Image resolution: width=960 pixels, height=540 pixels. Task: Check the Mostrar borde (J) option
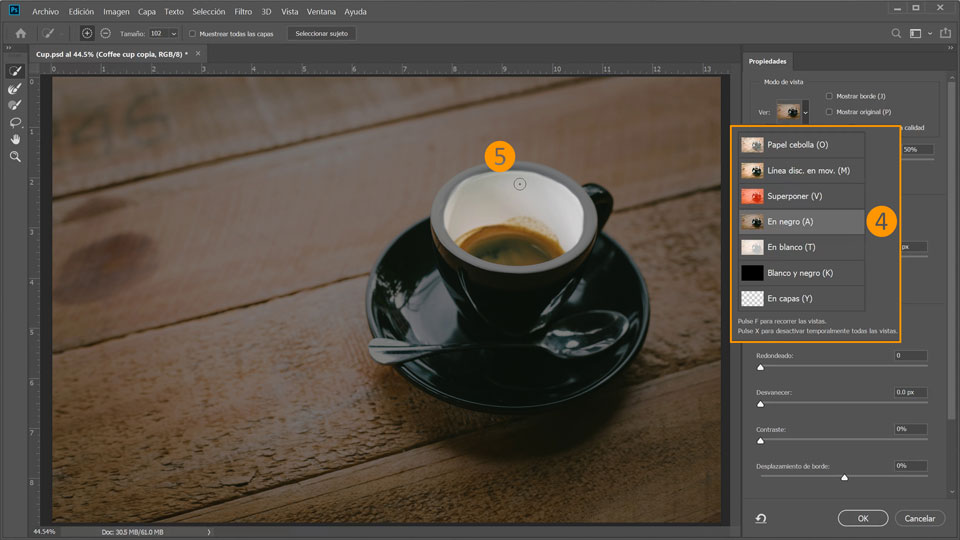pyautogui.click(x=829, y=96)
